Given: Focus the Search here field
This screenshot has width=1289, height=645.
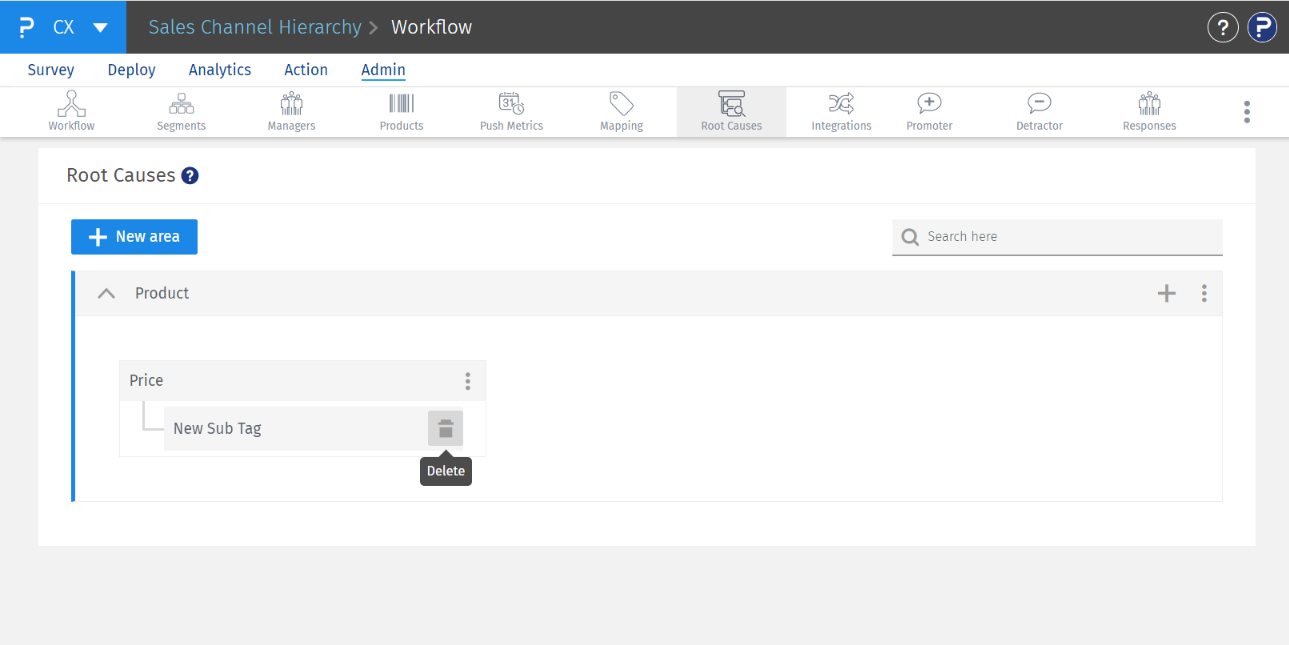Looking at the screenshot, I should point(1057,237).
